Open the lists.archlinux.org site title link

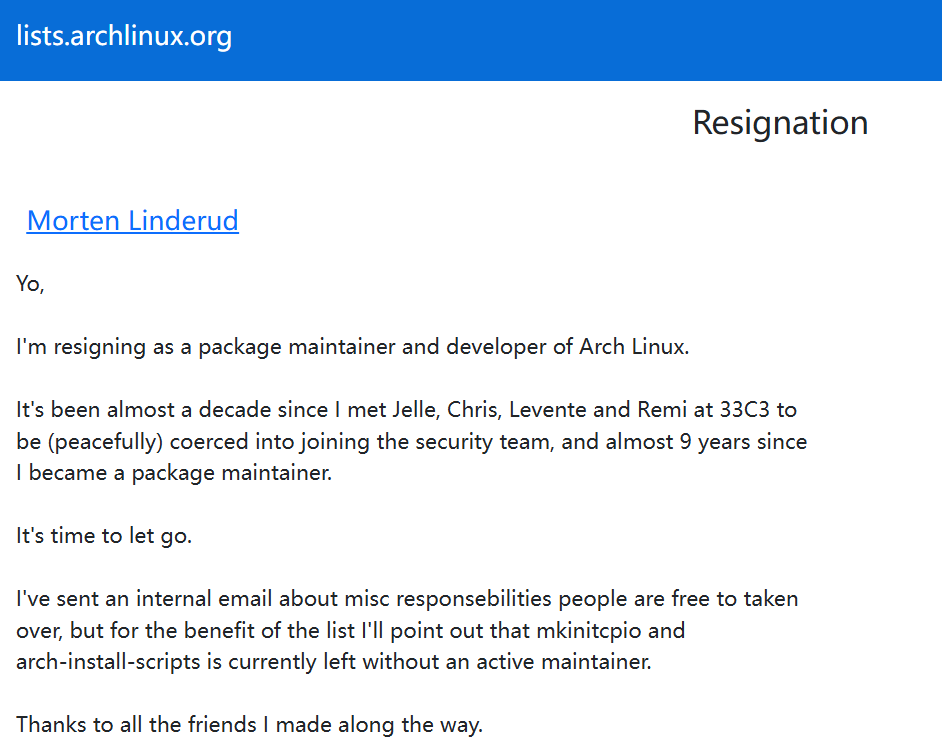(x=124, y=36)
